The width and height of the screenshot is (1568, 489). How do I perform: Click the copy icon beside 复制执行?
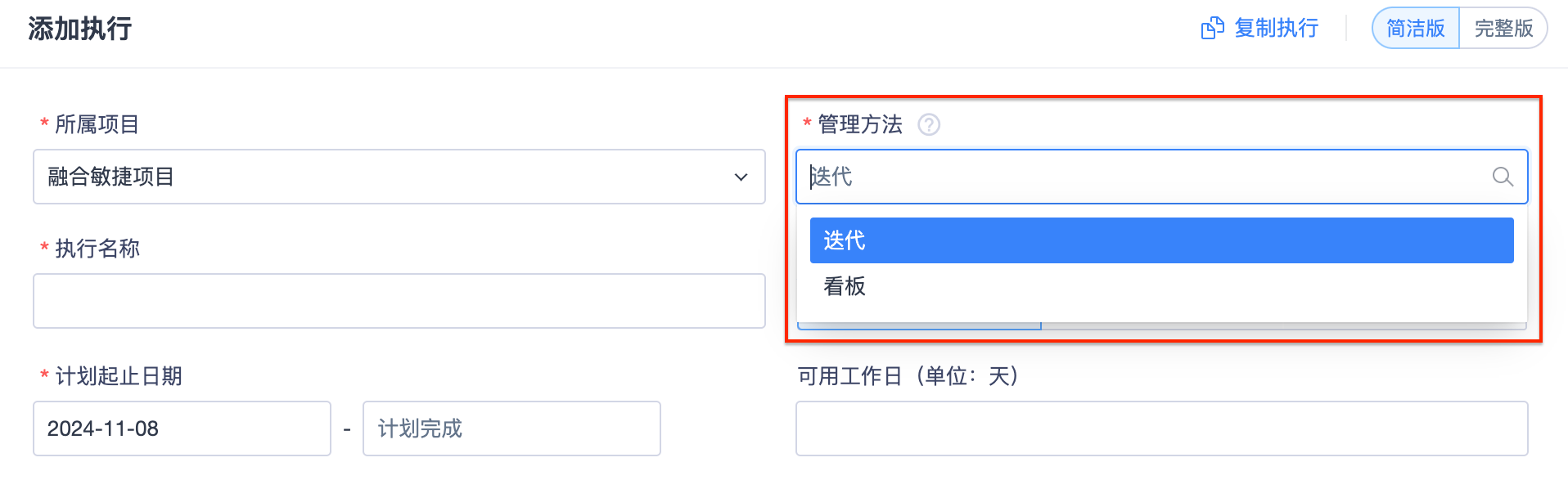click(x=1212, y=29)
